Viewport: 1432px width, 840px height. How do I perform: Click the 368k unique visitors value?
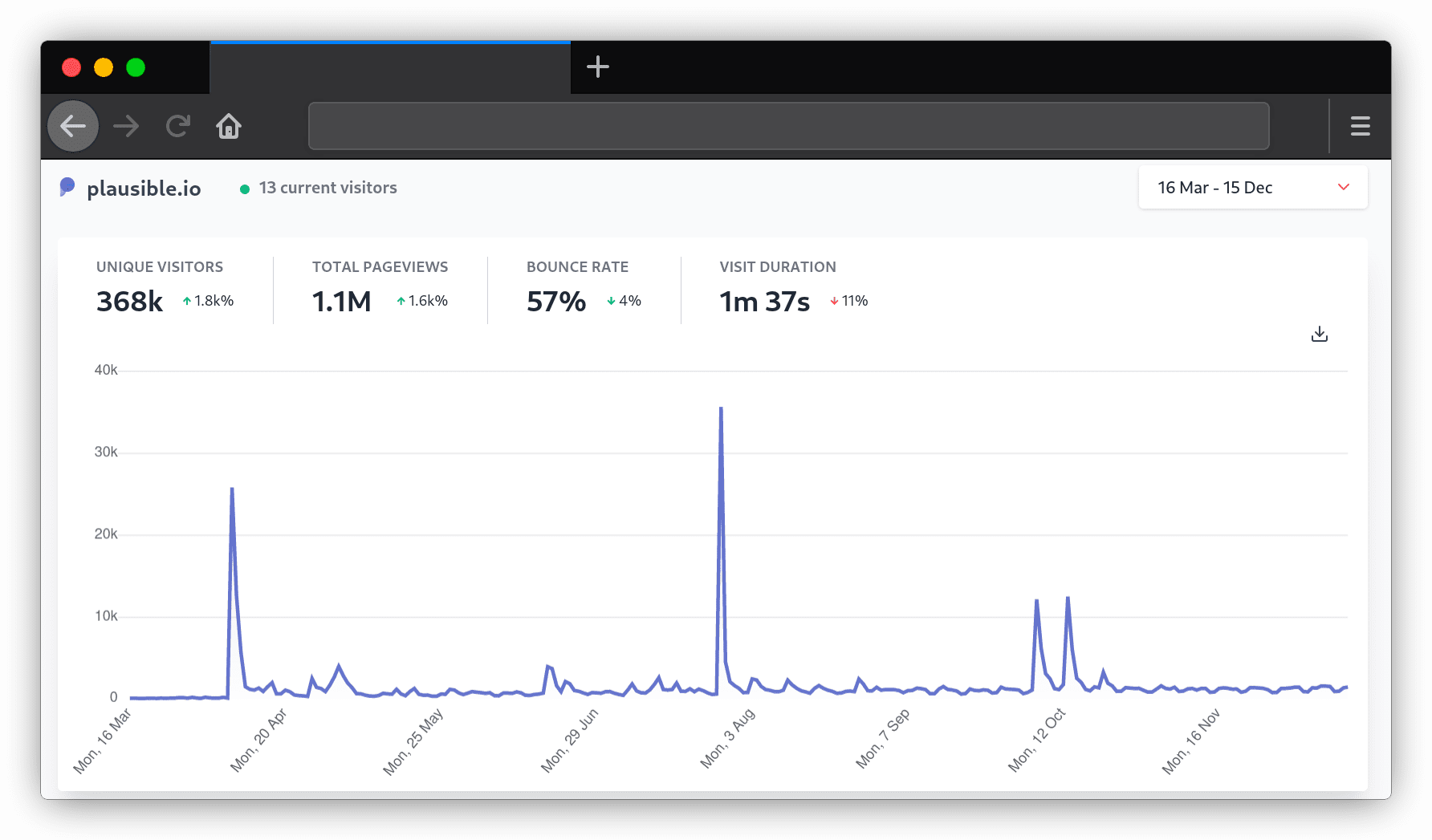pos(129,302)
